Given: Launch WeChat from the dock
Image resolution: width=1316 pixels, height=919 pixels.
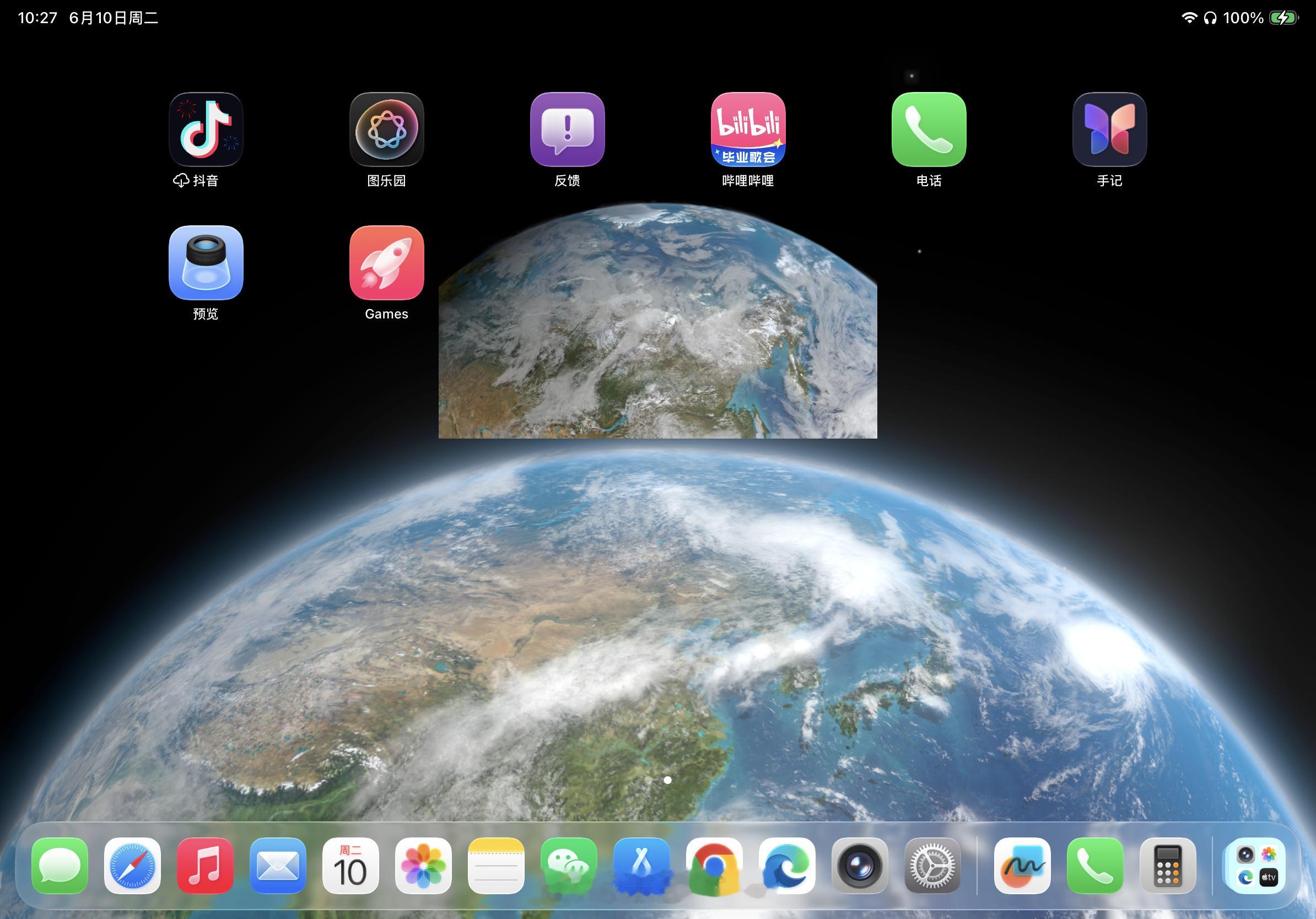Looking at the screenshot, I should coord(569,866).
